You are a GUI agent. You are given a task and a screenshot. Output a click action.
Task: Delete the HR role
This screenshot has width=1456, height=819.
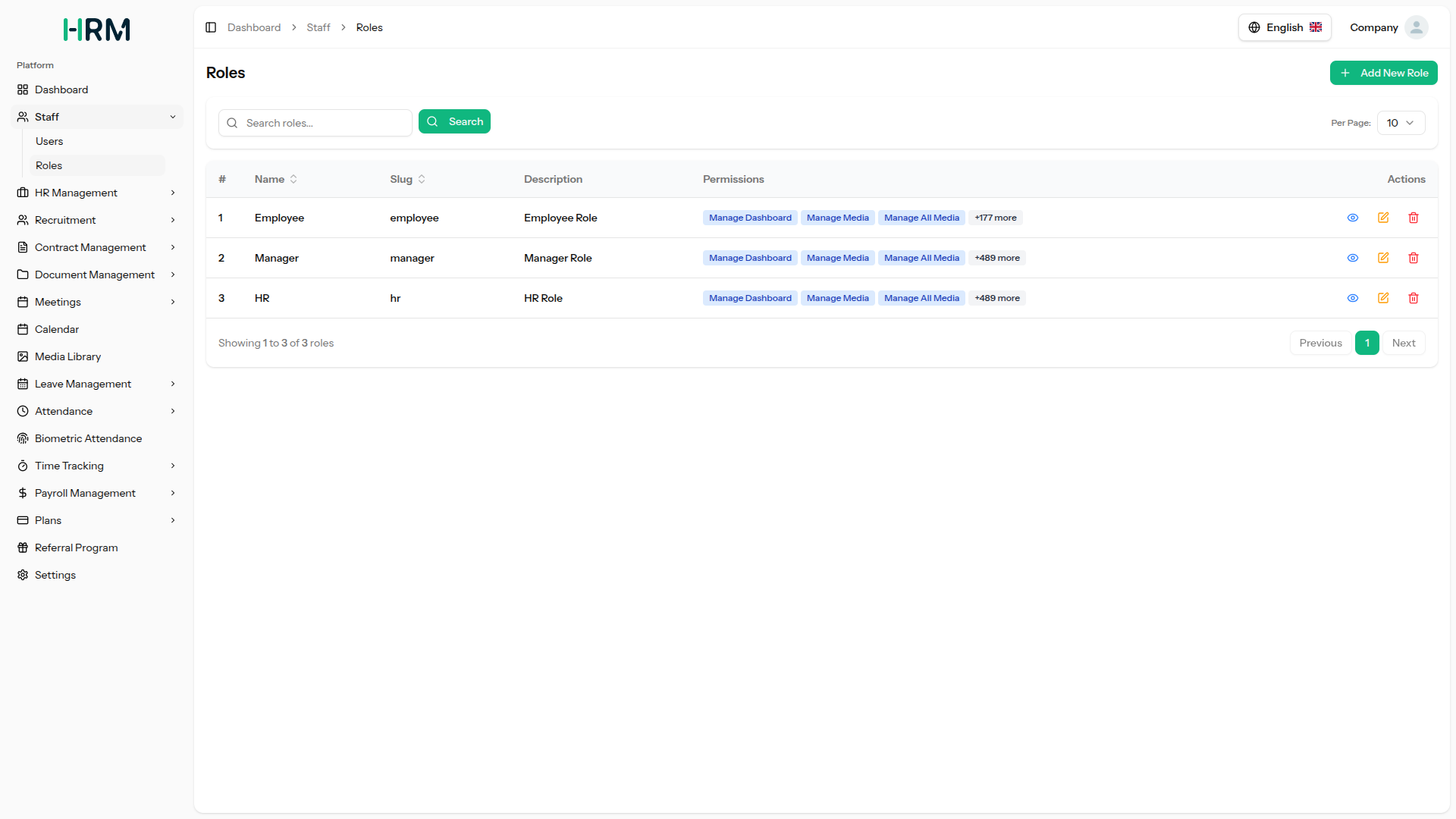coord(1414,298)
